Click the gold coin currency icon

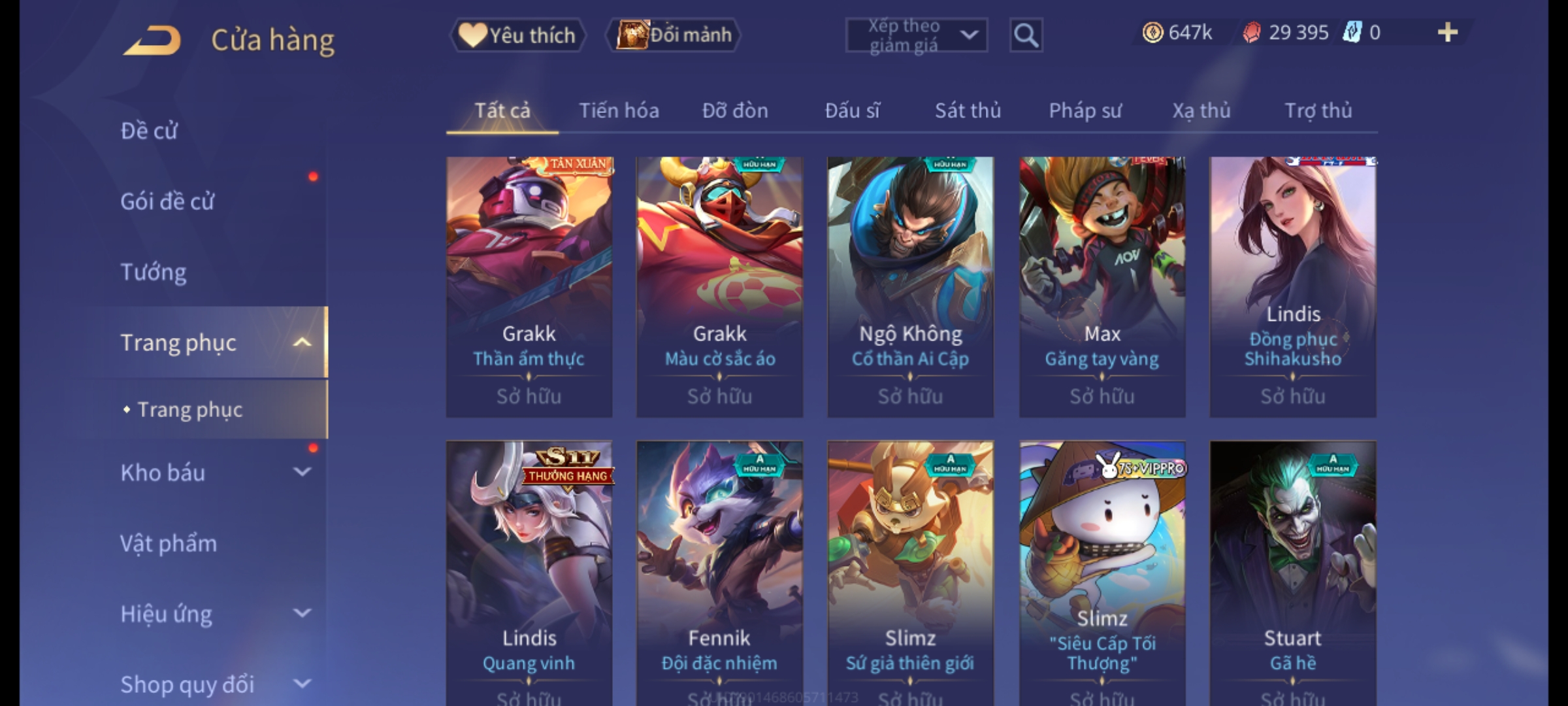(1152, 32)
